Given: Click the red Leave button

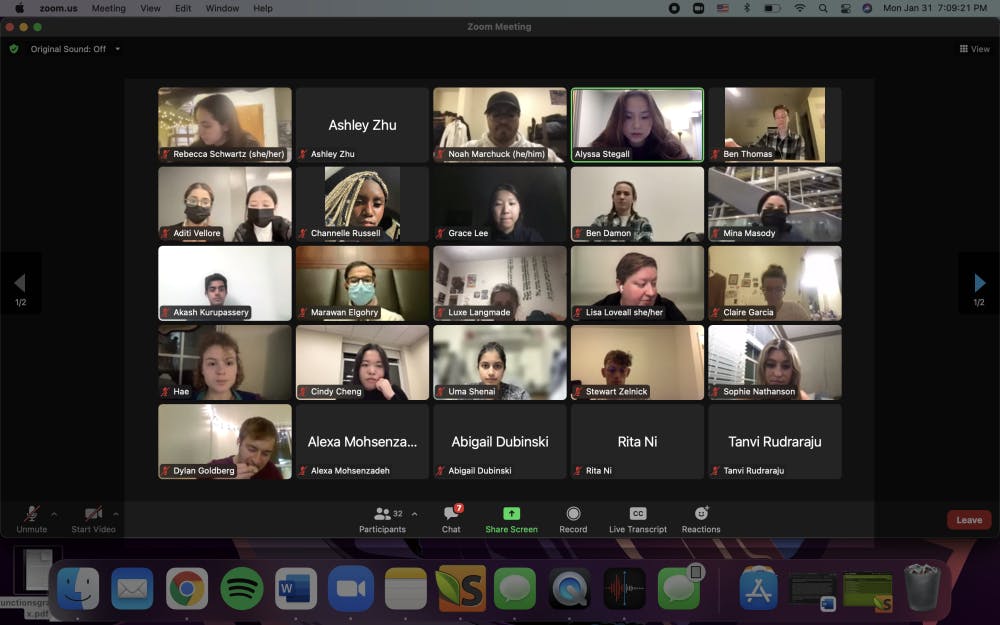Looking at the screenshot, I should tap(969, 520).
